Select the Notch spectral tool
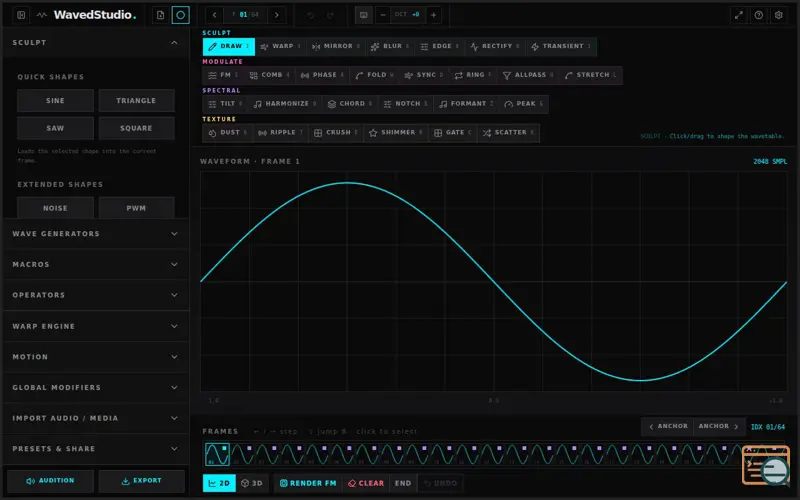 [406, 104]
